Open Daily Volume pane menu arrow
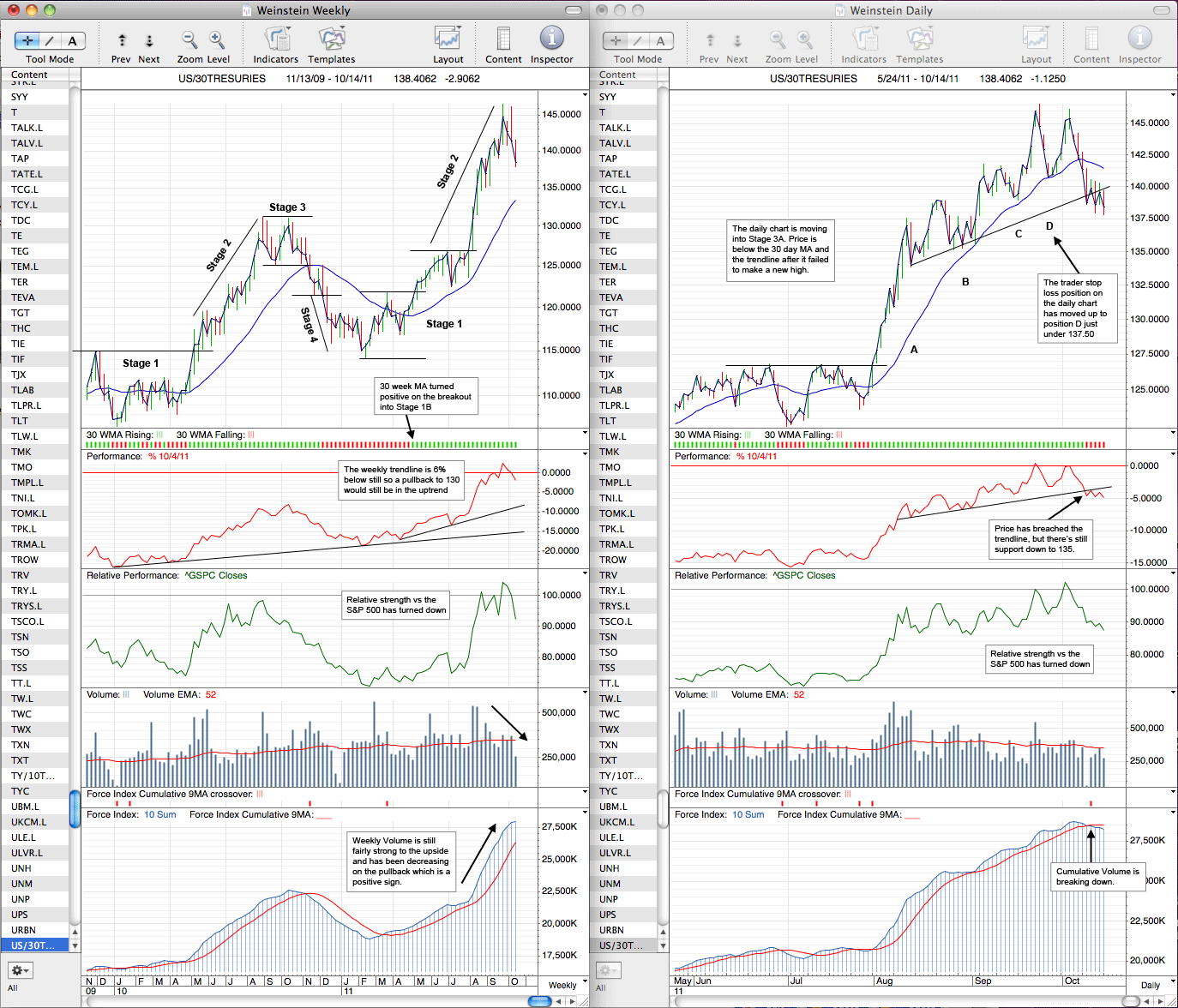This screenshot has height=1008, width=1178. coord(1173,693)
